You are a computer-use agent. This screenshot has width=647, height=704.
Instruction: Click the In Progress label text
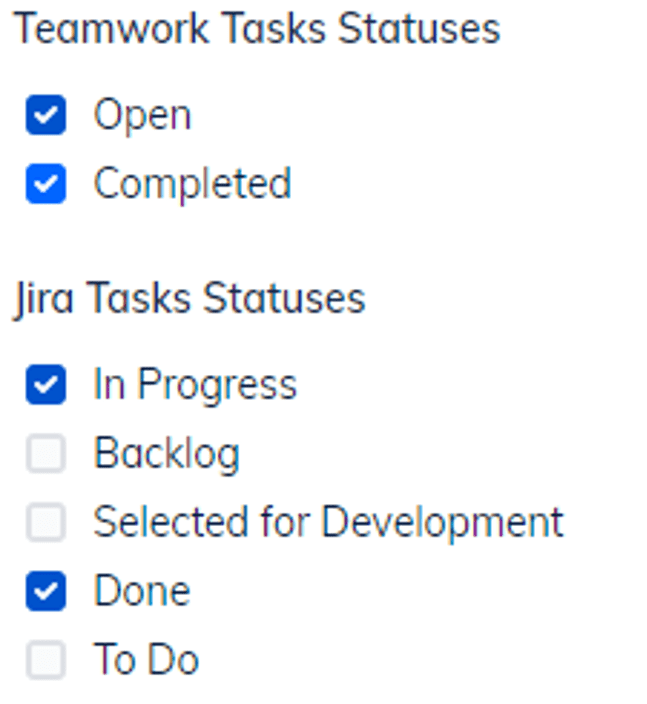pos(195,386)
